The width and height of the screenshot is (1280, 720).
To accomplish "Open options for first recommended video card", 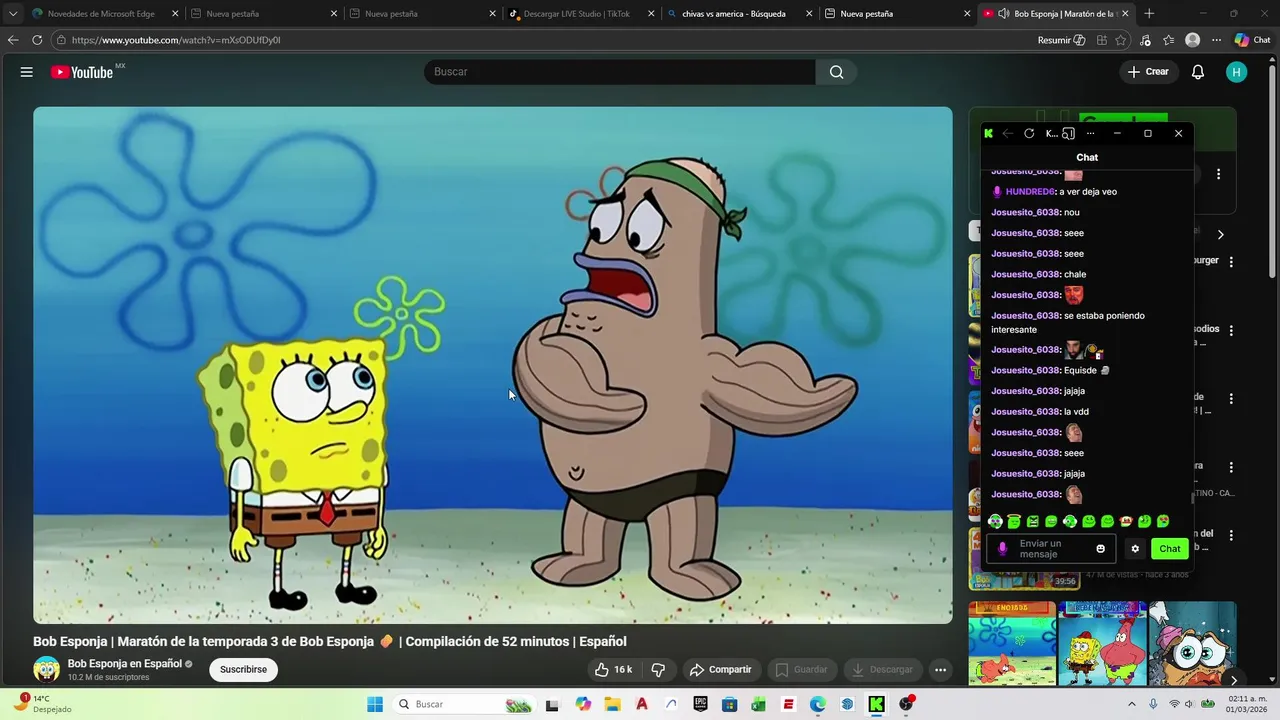I will [1218, 174].
